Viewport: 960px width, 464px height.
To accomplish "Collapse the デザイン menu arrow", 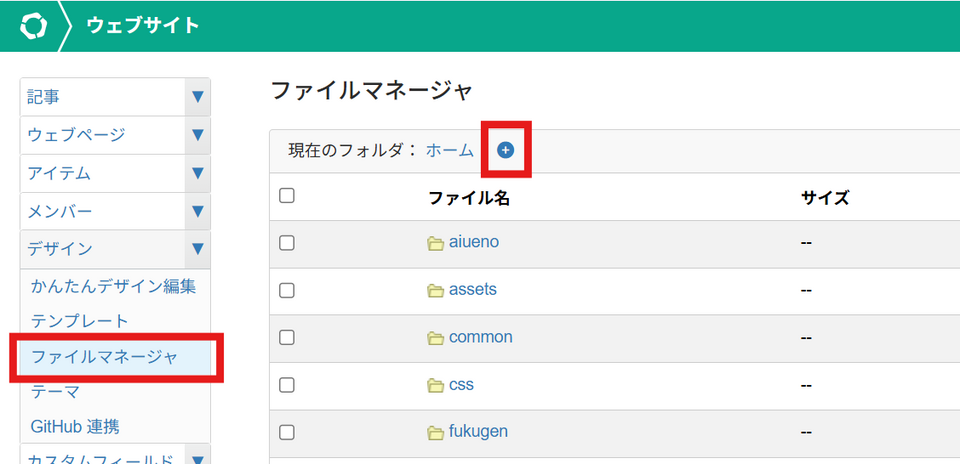I will (x=197, y=249).
